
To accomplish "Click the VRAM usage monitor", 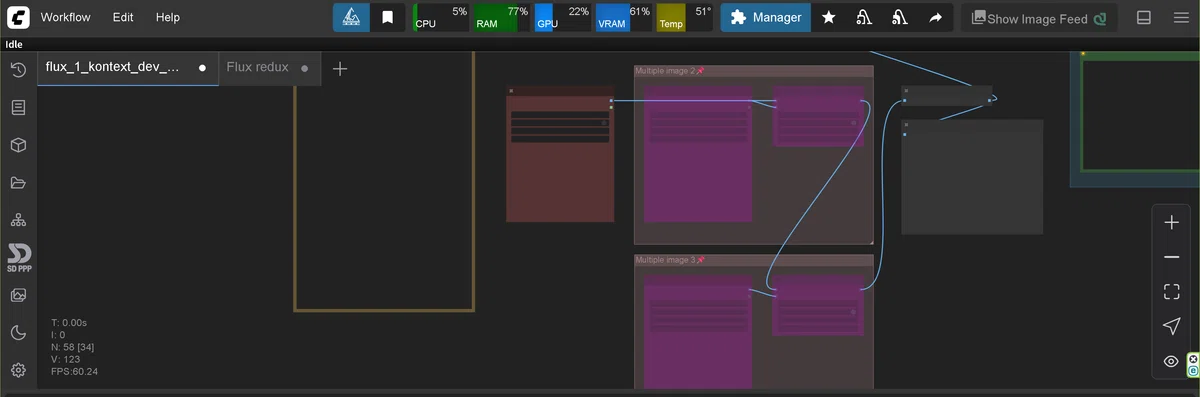I will 623,17.
